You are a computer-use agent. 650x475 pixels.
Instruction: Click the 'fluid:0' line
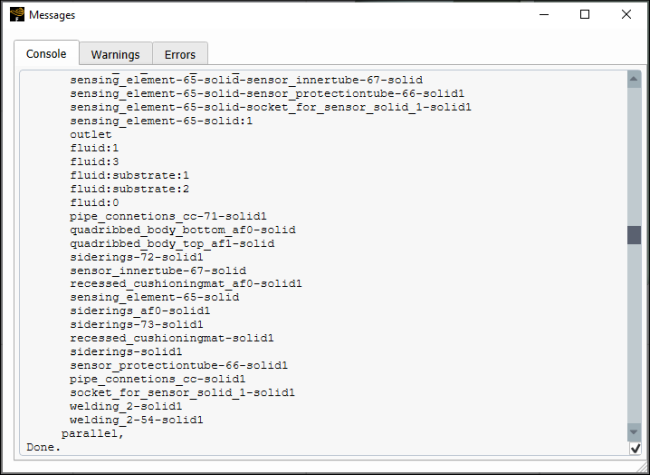pos(94,203)
